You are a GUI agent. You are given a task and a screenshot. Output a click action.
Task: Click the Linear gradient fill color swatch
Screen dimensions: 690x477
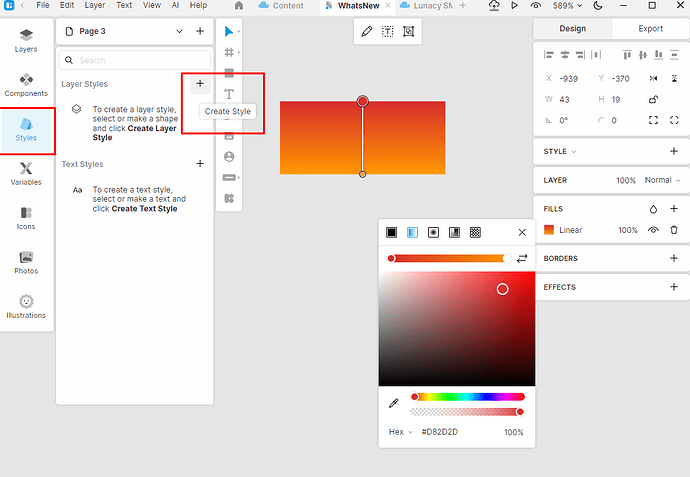(x=548, y=230)
